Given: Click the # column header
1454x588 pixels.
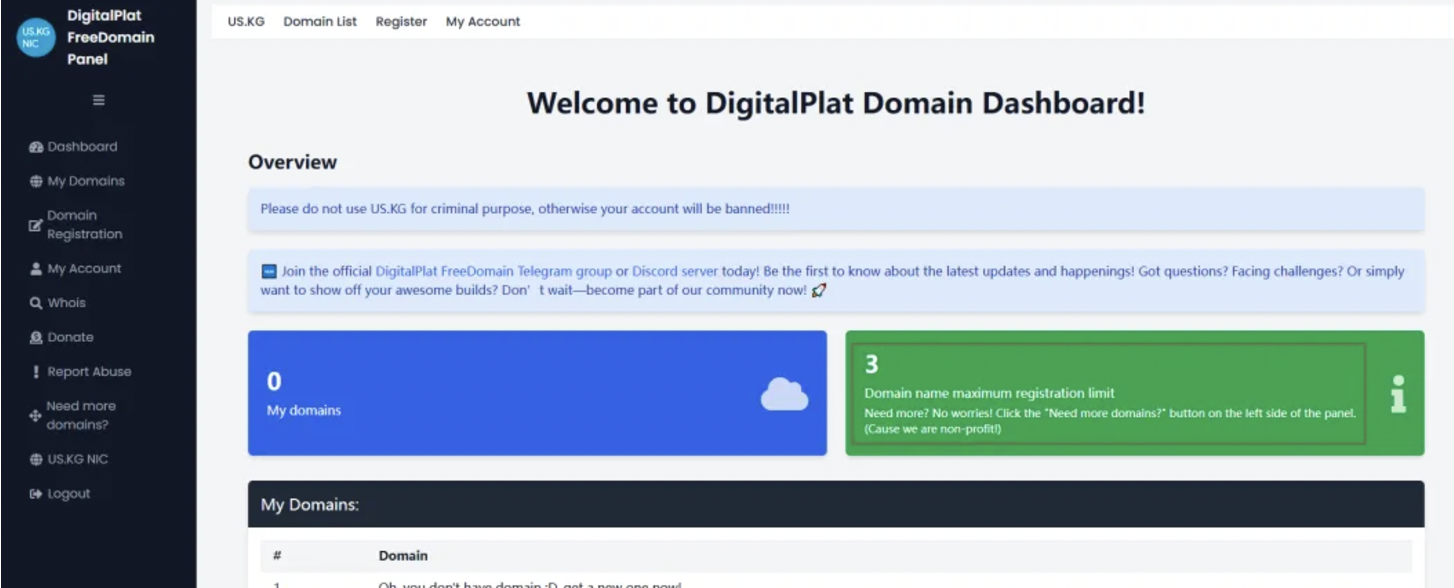Looking at the screenshot, I should [277, 556].
